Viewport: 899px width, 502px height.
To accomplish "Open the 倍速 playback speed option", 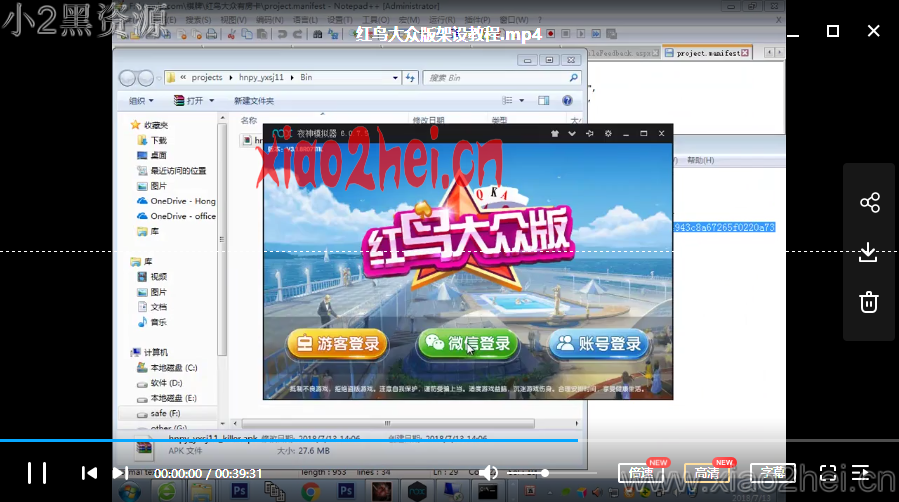I will tap(641, 473).
